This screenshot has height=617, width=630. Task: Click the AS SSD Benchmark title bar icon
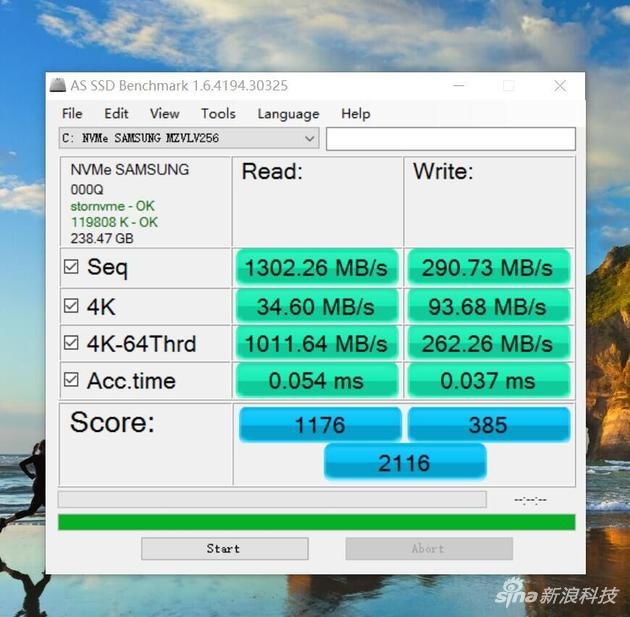point(58,85)
